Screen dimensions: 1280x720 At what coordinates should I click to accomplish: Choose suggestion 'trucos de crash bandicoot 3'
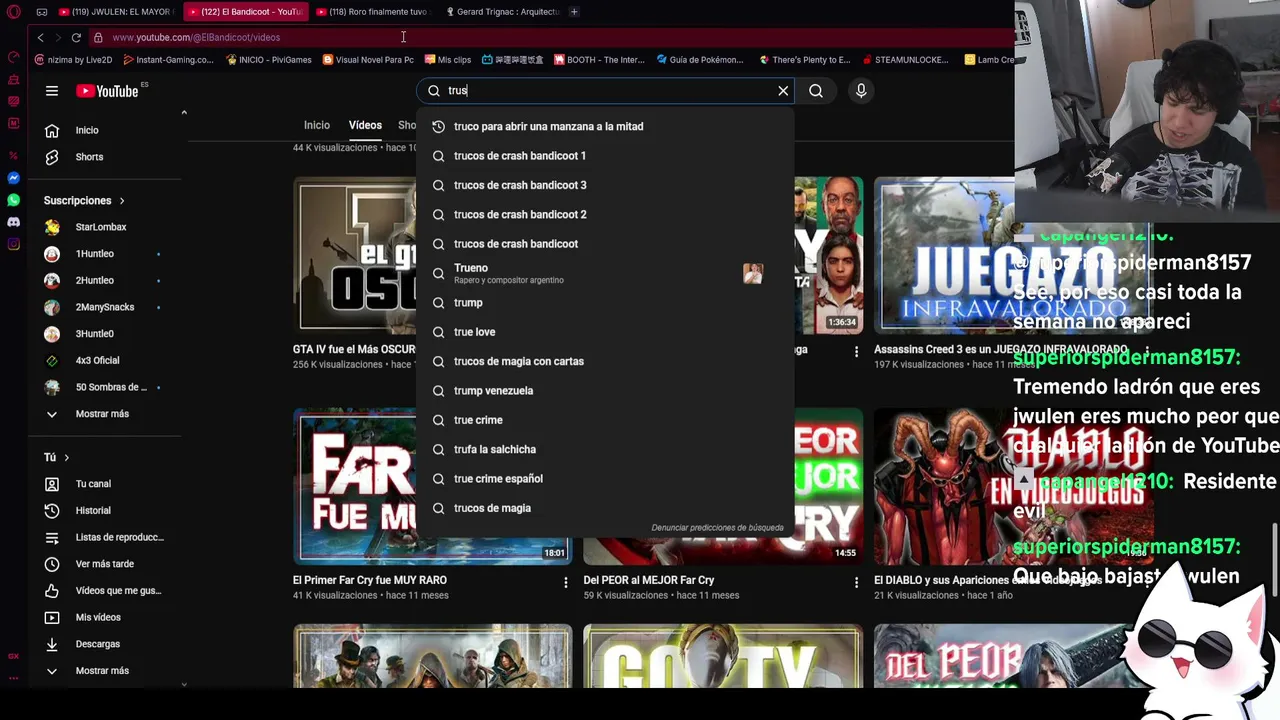pos(605,185)
